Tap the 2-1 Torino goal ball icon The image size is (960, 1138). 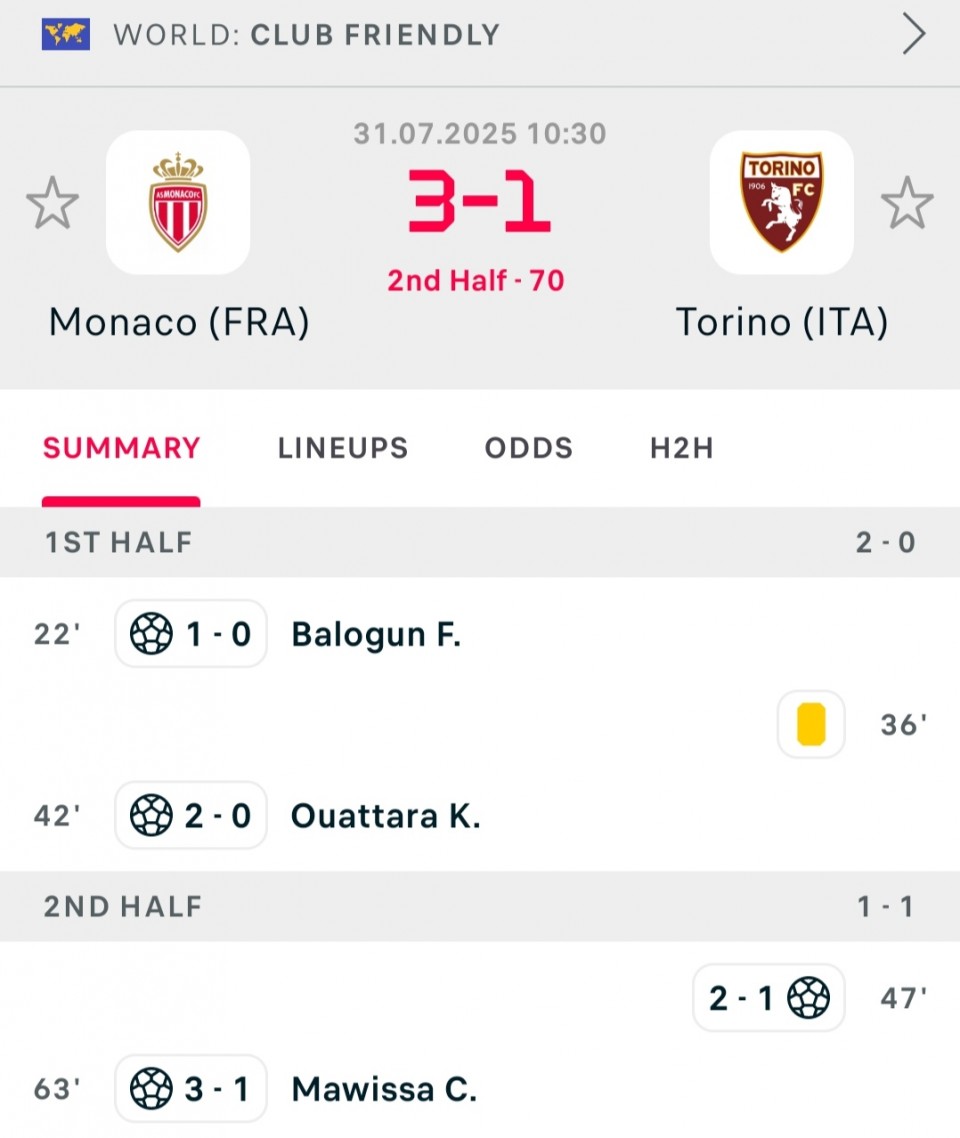click(809, 998)
